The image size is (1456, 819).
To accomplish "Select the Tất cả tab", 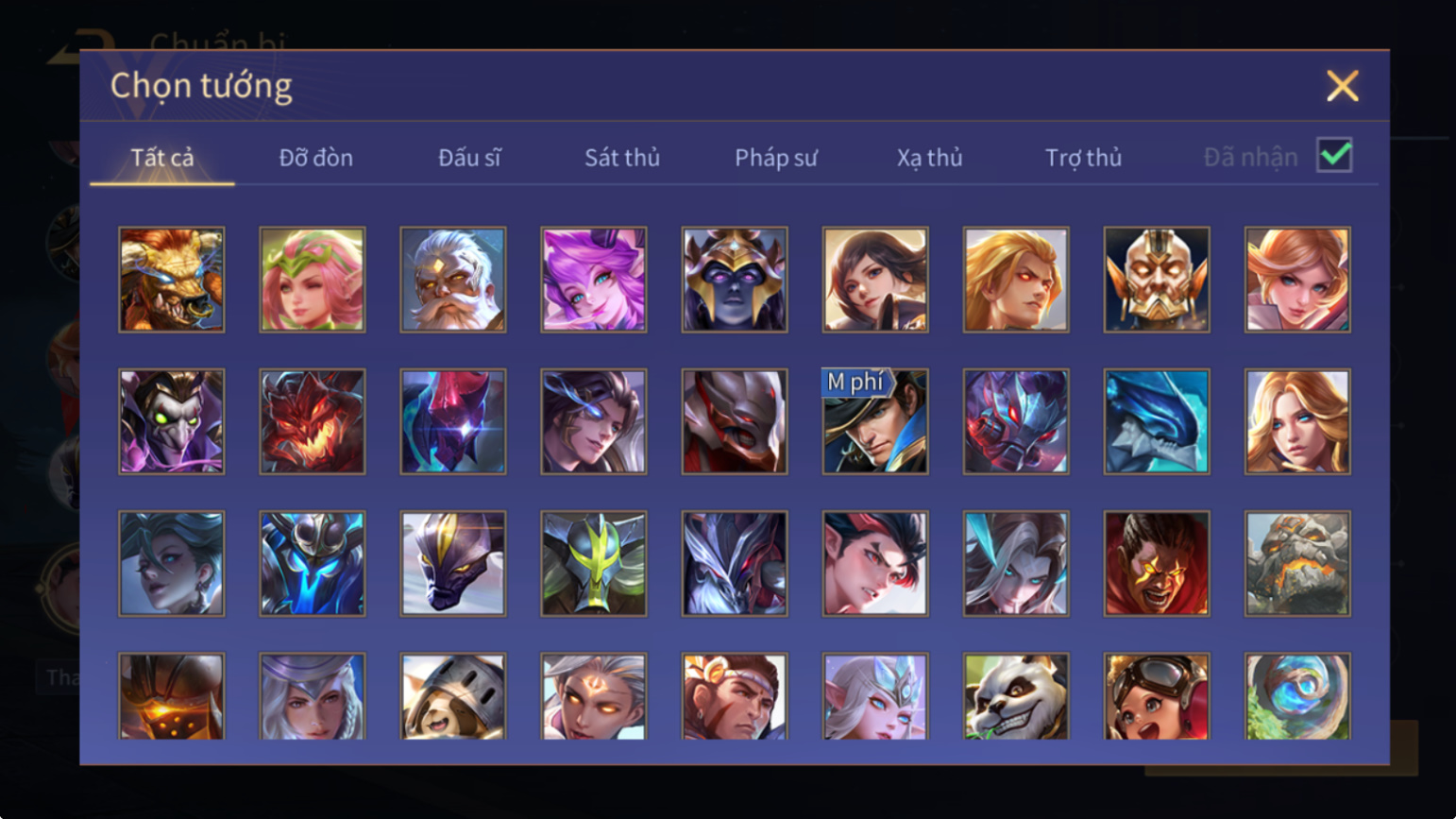I will [162, 158].
